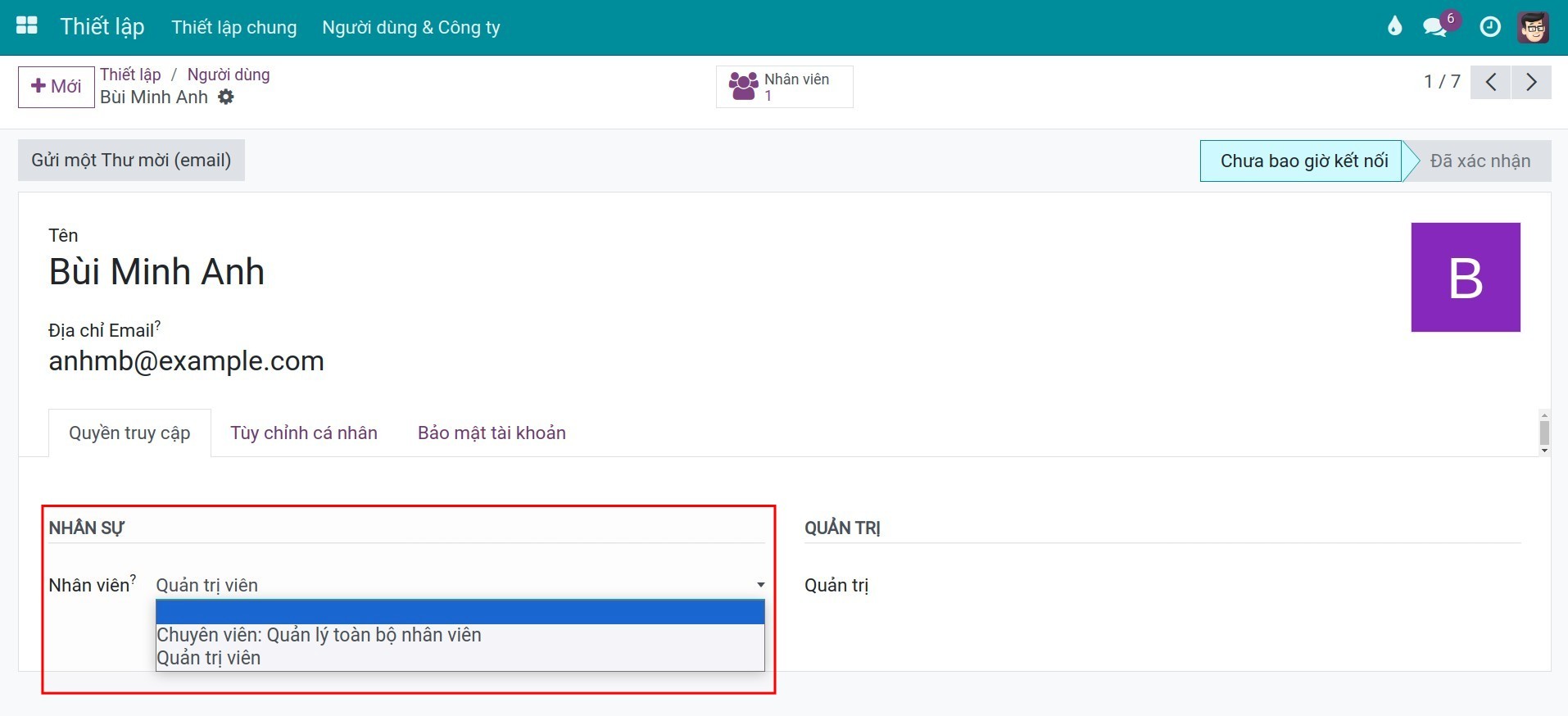
Task: Open the activities clock icon
Action: pos(1490,27)
